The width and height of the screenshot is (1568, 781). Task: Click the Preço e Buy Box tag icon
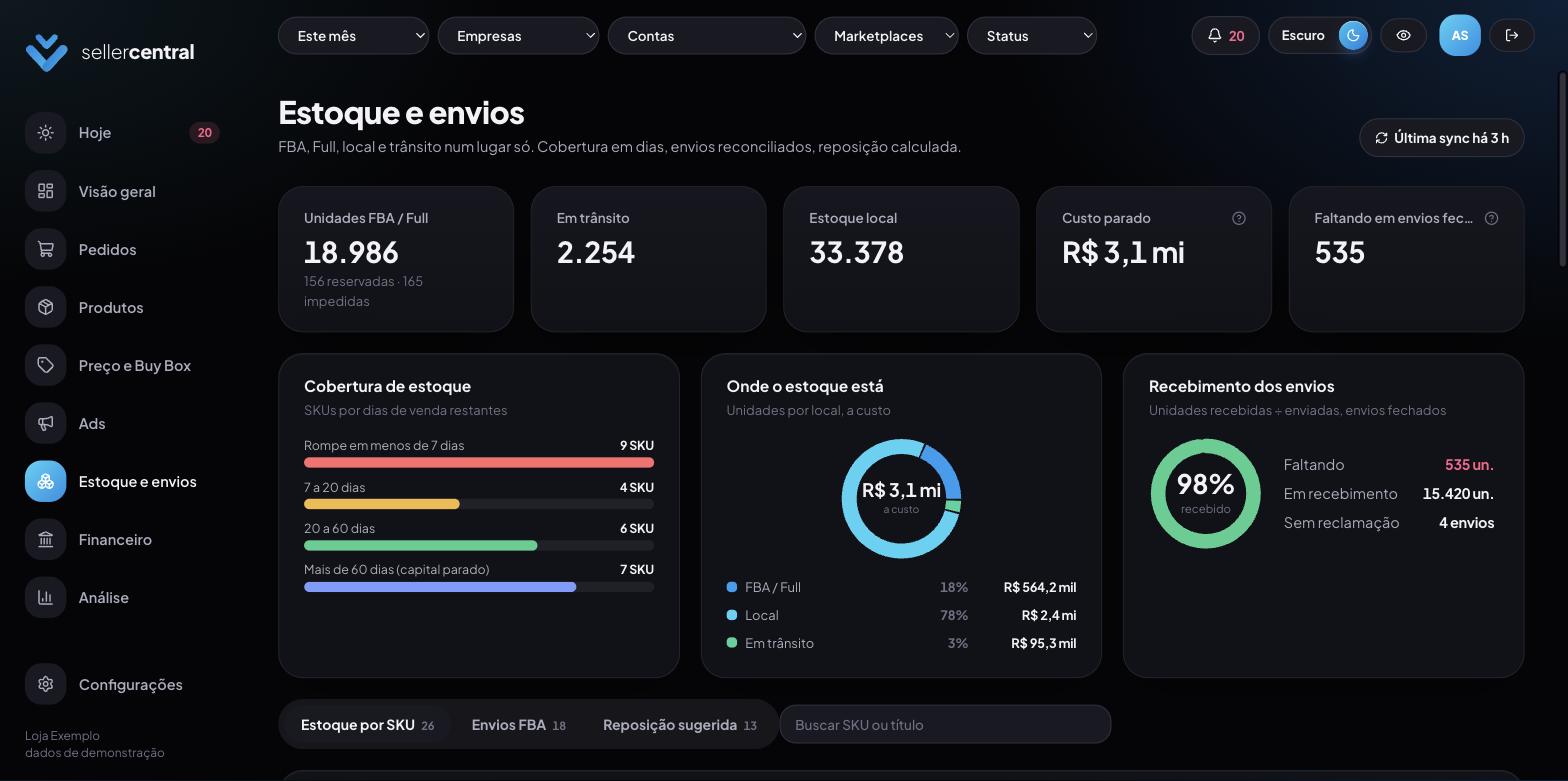(45, 365)
